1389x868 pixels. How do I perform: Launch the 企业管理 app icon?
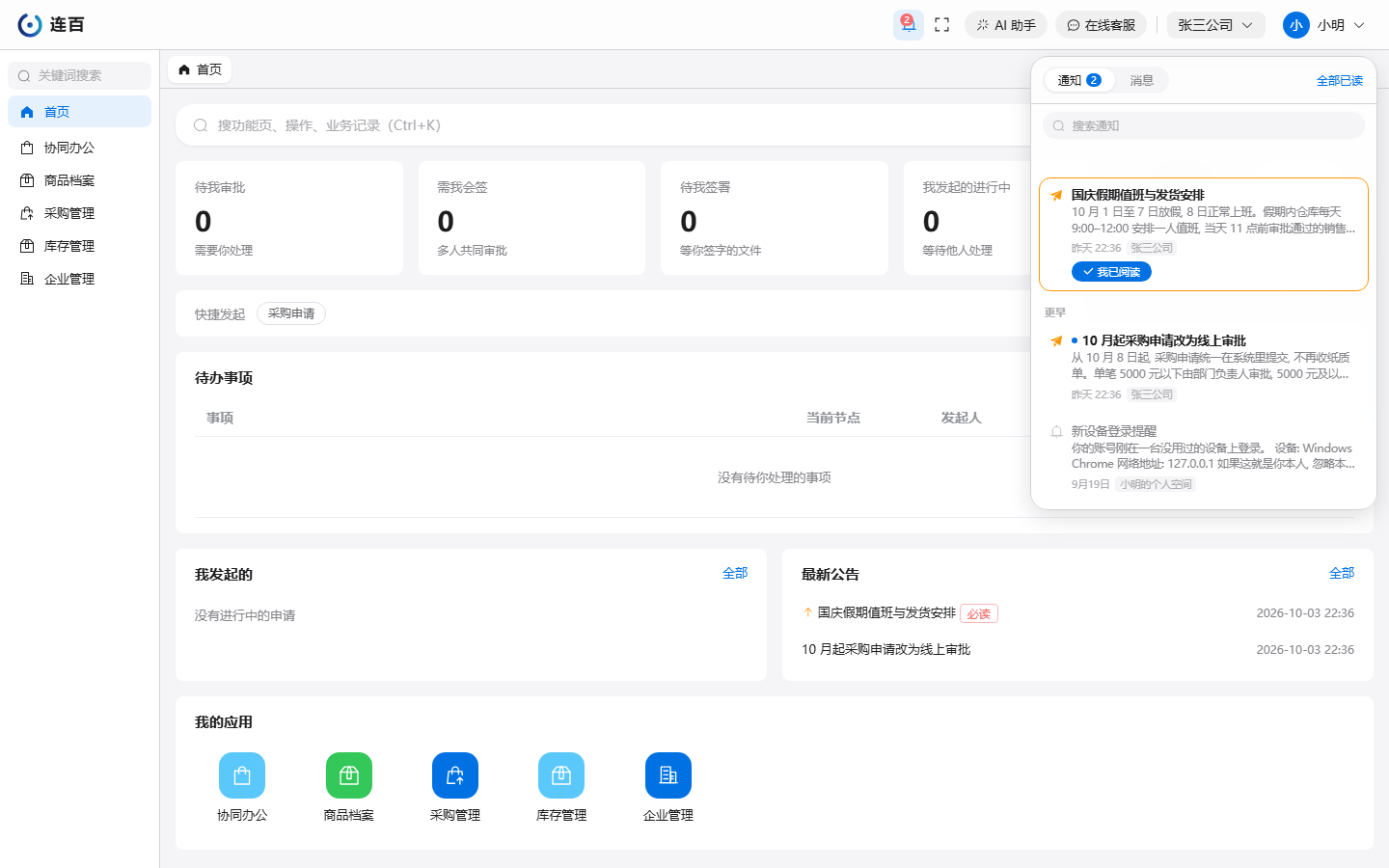click(668, 775)
